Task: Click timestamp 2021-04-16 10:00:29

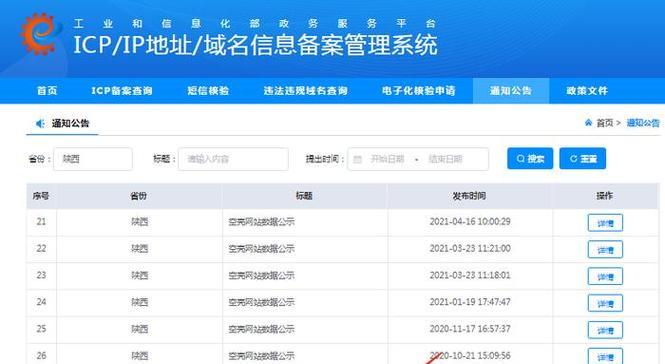Action: point(470,221)
